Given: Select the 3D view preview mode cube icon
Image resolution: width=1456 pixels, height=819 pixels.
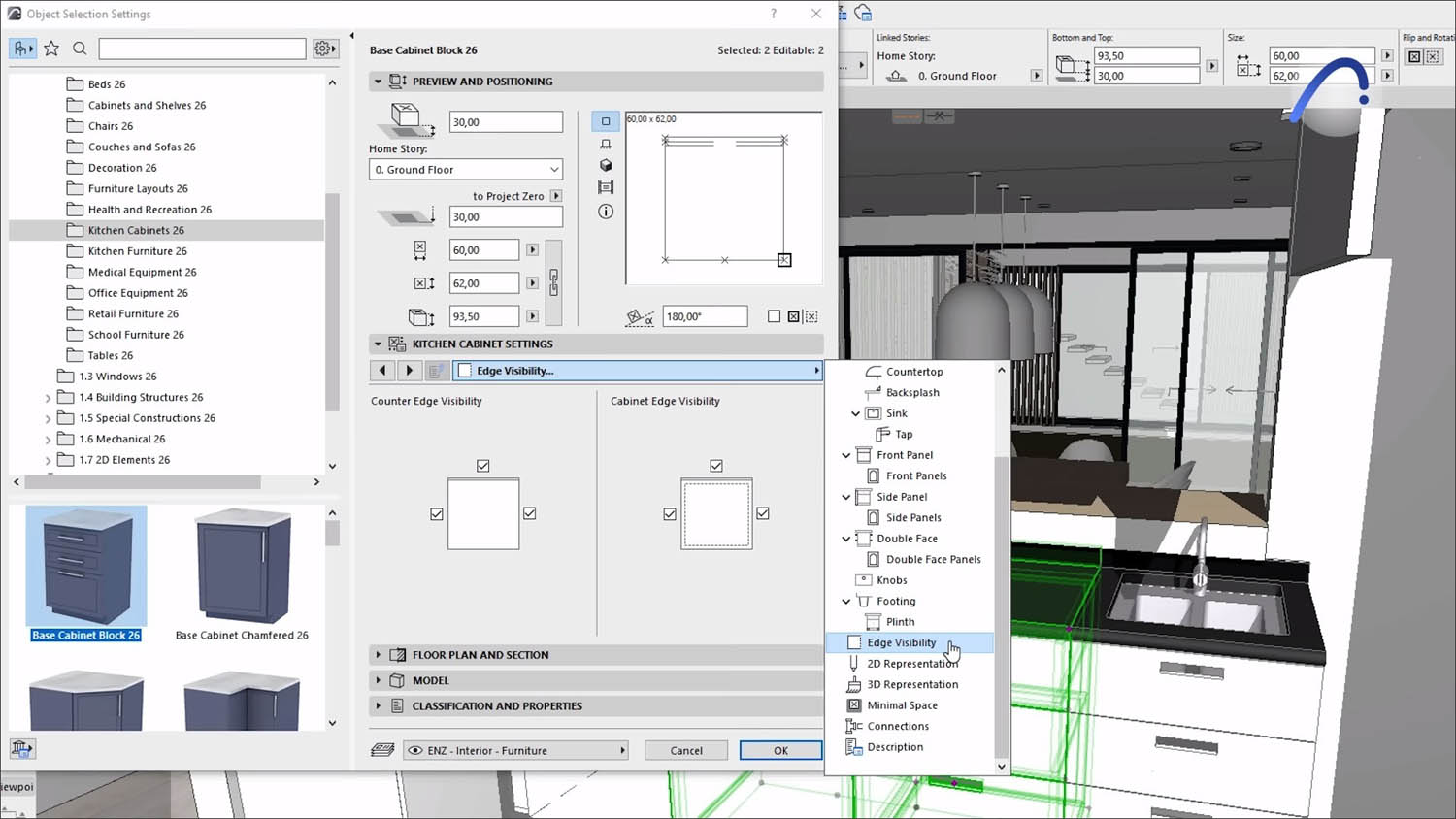Looking at the screenshot, I should click(605, 165).
